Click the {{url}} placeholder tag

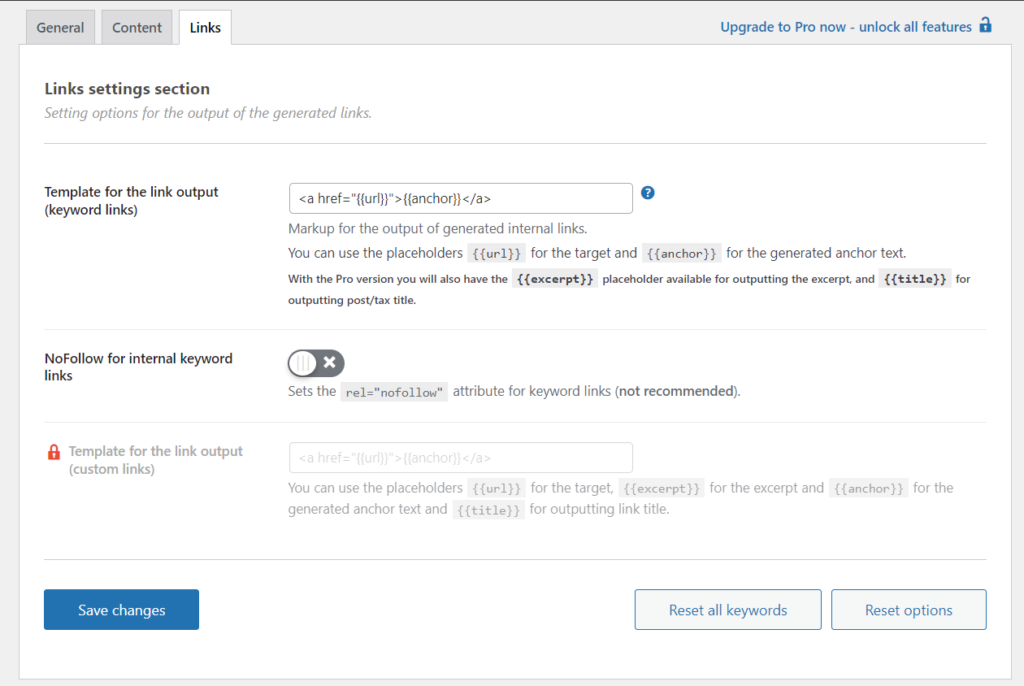496,253
